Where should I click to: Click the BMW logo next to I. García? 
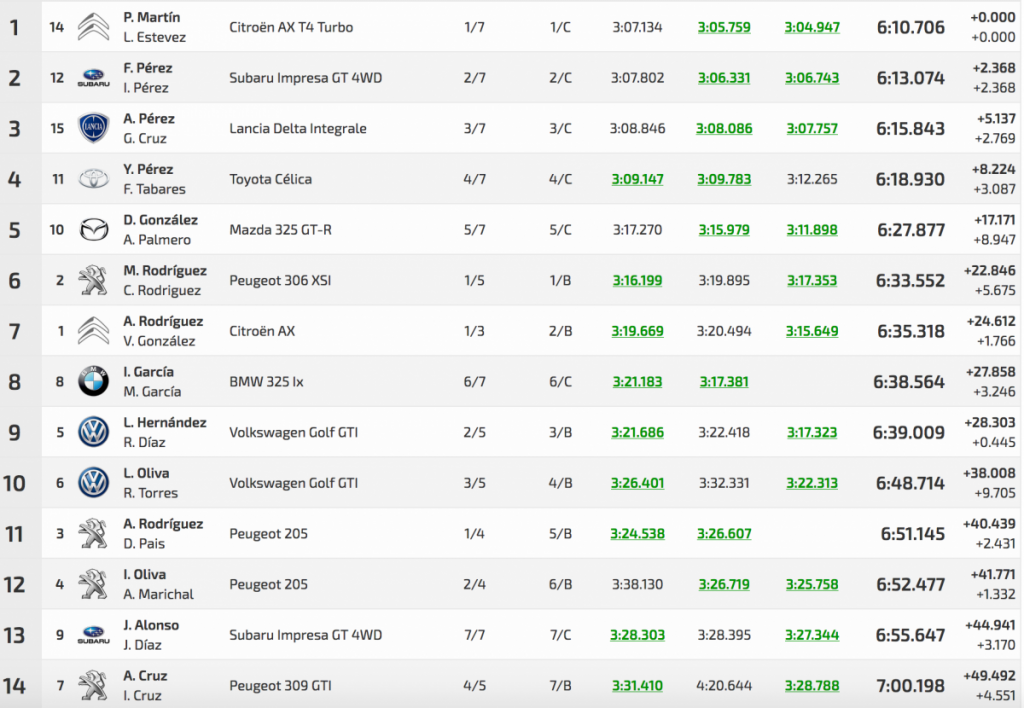pos(93,382)
